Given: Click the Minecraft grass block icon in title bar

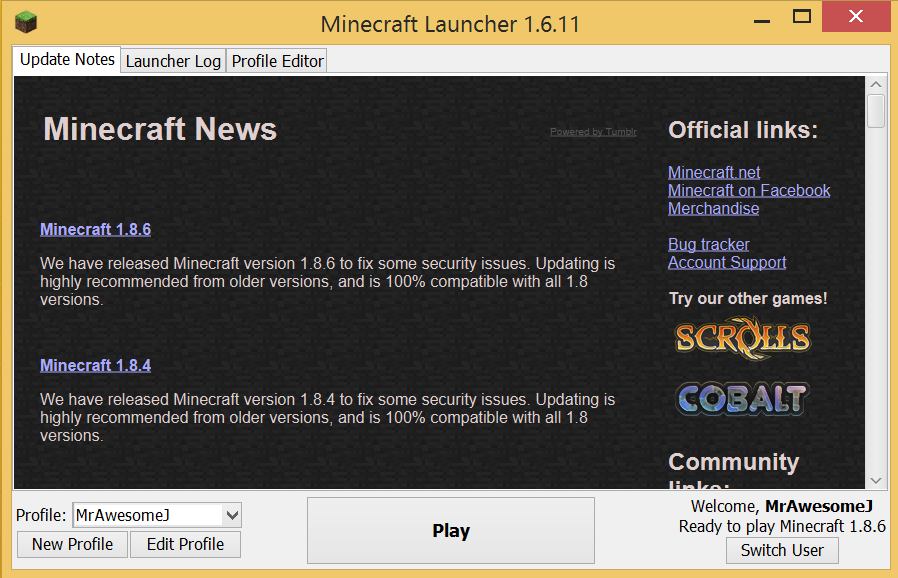Looking at the screenshot, I should [26, 23].
